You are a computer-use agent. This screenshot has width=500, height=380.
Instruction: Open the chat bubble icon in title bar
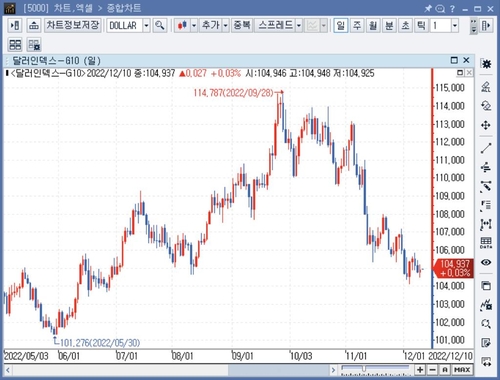[x=440, y=8]
